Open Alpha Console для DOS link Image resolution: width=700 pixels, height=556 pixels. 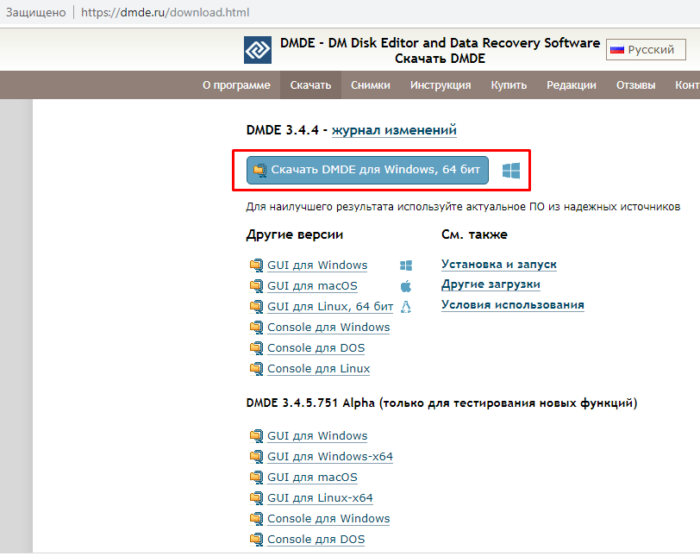316,539
